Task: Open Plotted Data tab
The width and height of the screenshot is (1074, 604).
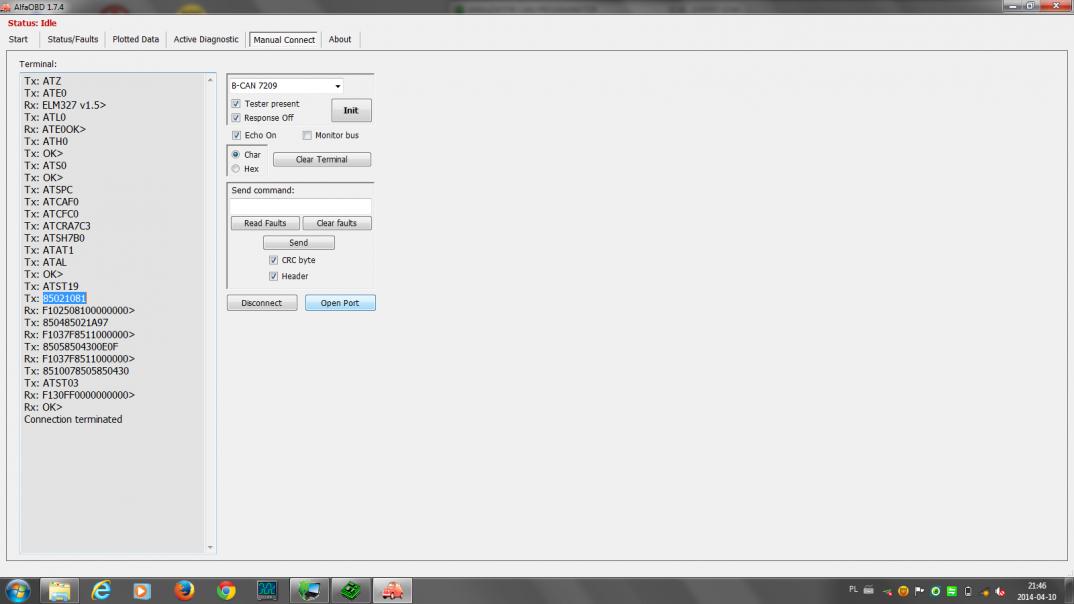Action: coord(136,39)
